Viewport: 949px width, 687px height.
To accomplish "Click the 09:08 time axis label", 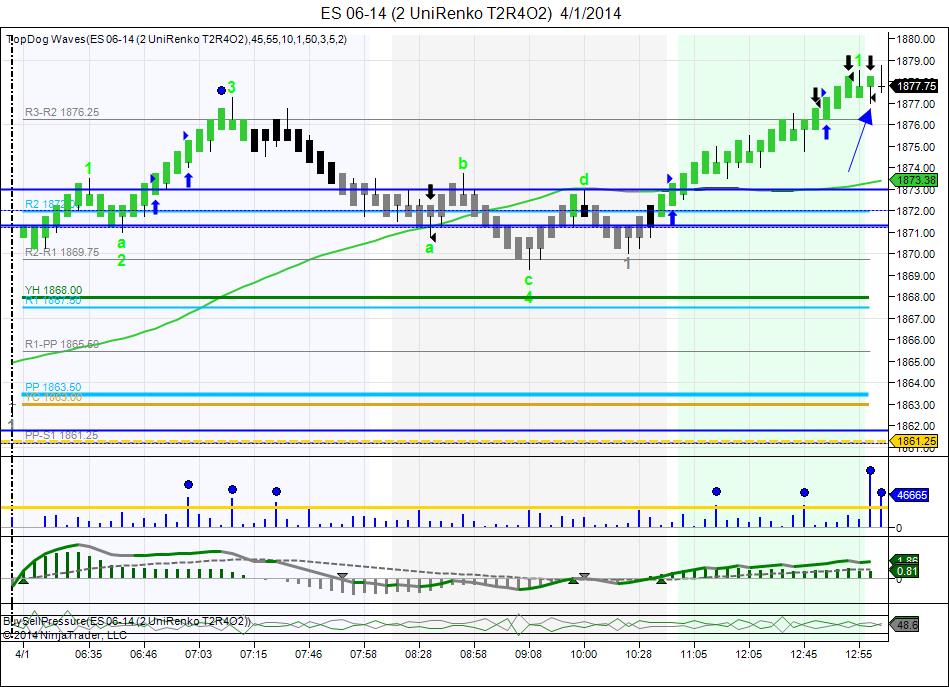I will point(528,654).
